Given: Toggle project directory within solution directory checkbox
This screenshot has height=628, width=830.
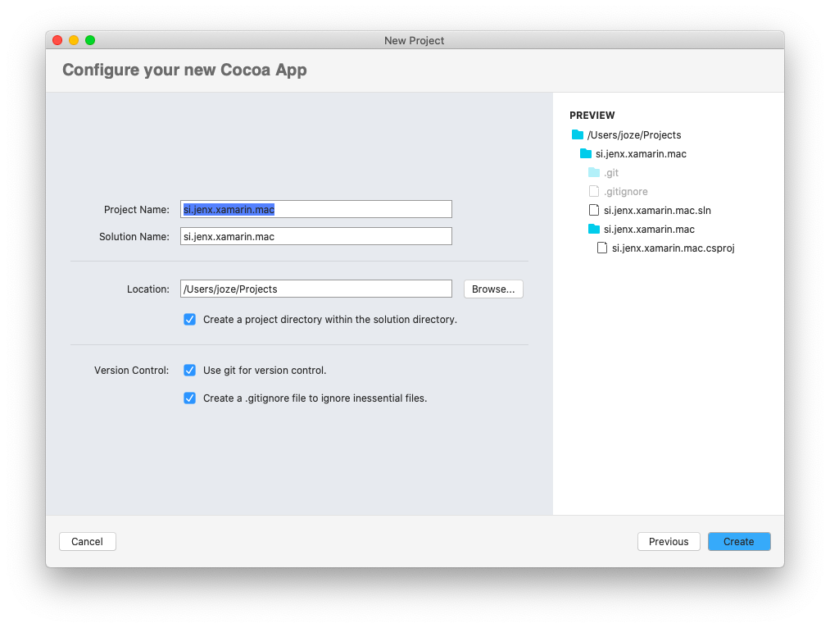Looking at the screenshot, I should click(190, 319).
